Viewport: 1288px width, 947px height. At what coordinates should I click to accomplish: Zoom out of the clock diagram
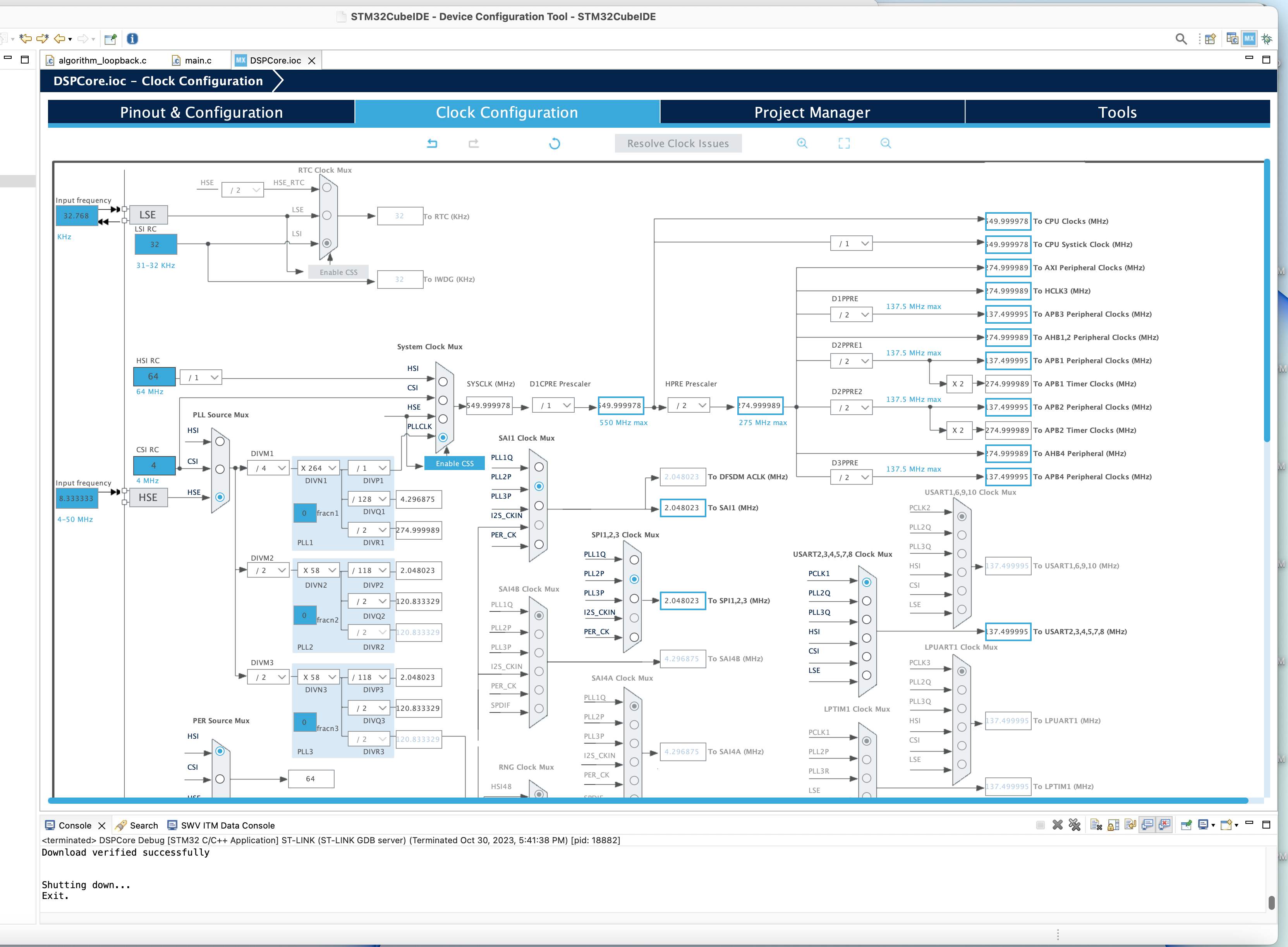click(886, 143)
